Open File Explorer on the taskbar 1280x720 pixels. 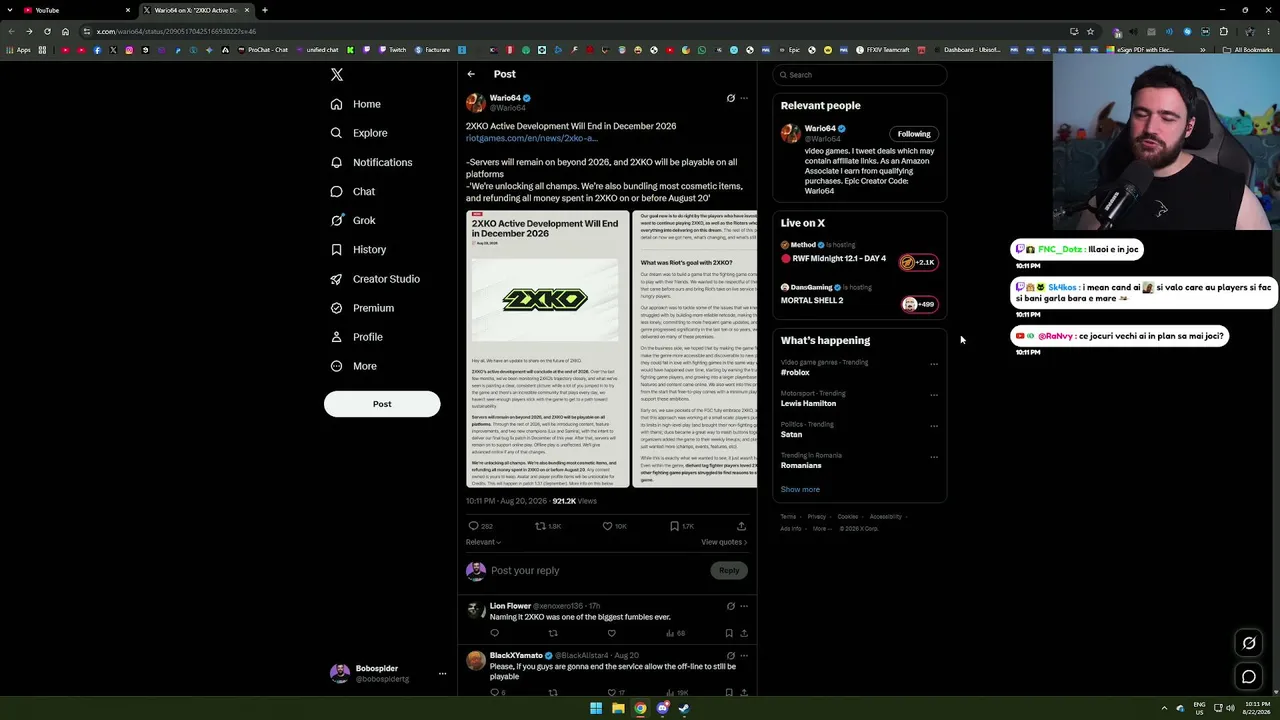[618, 709]
